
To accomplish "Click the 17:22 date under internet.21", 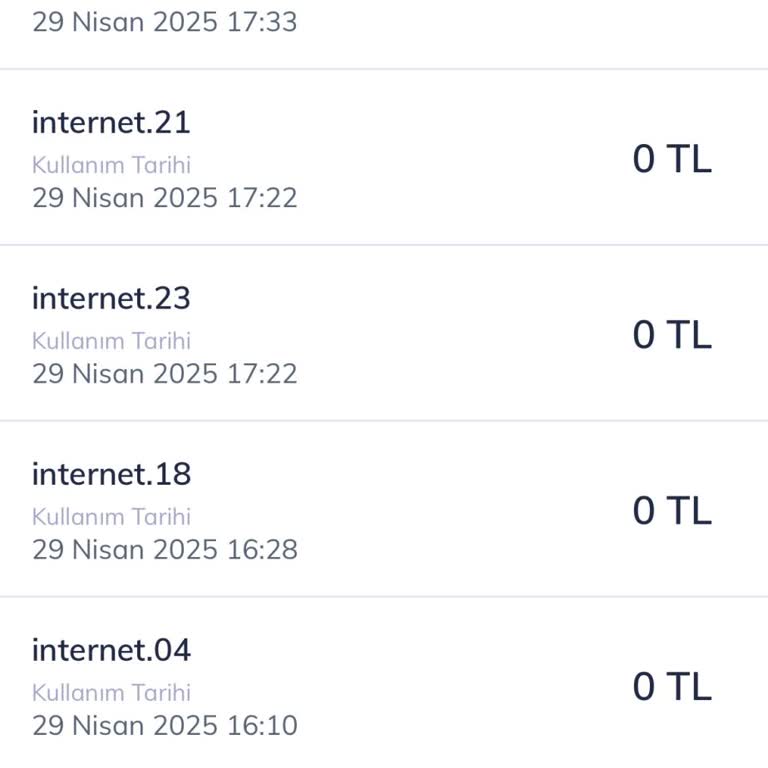I will pyautogui.click(x=165, y=197).
